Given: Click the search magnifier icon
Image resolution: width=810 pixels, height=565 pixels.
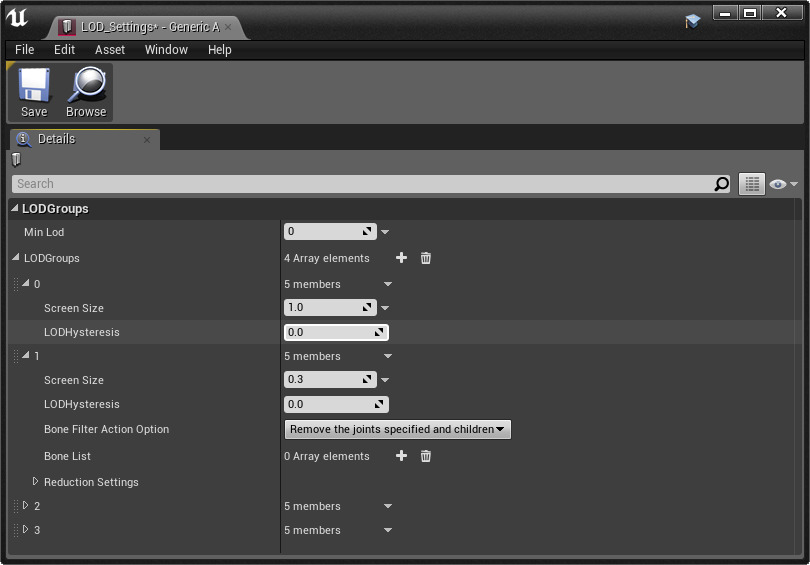Looking at the screenshot, I should (722, 184).
